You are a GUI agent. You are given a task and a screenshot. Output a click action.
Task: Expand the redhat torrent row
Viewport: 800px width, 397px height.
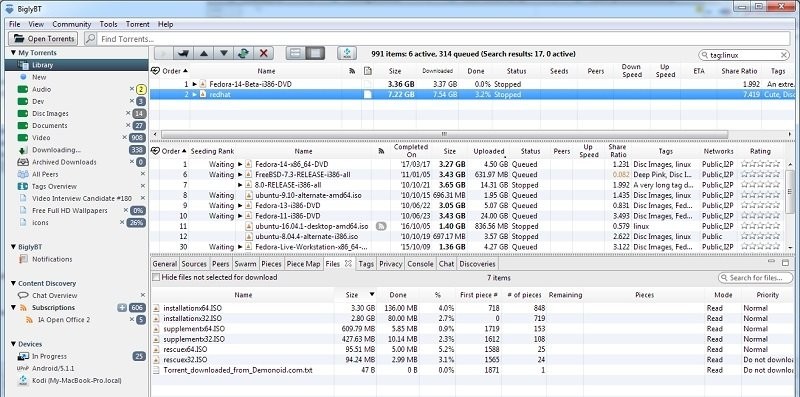pos(194,94)
